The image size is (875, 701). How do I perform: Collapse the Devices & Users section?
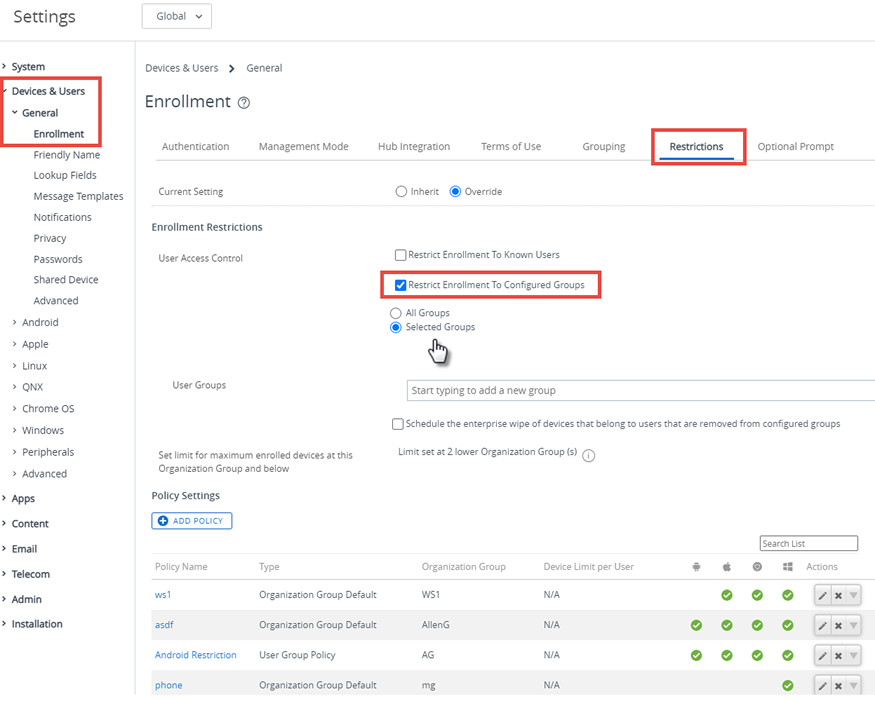click(x=4, y=91)
